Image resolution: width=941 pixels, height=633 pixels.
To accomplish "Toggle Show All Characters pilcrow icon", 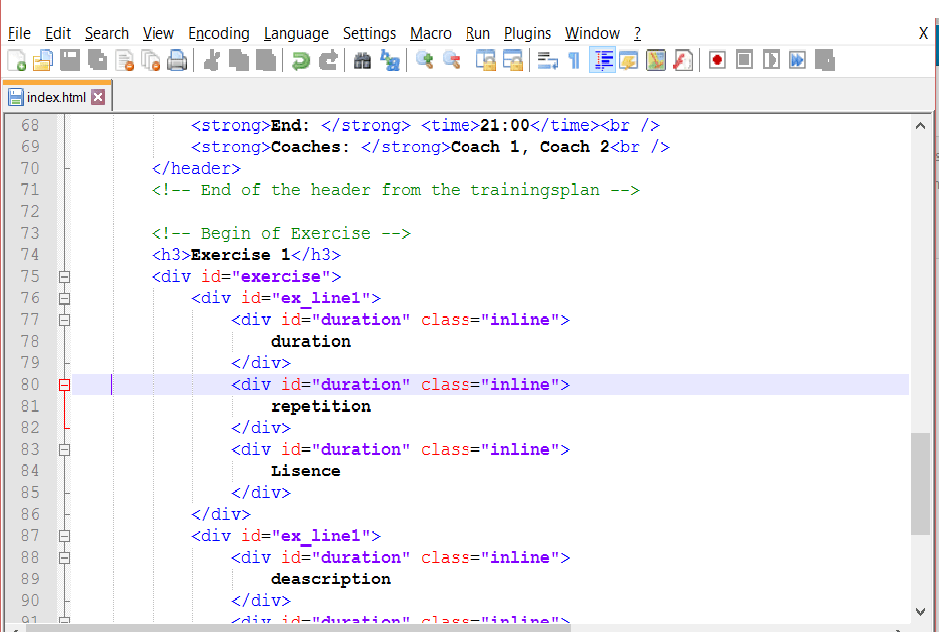I will click(x=574, y=61).
